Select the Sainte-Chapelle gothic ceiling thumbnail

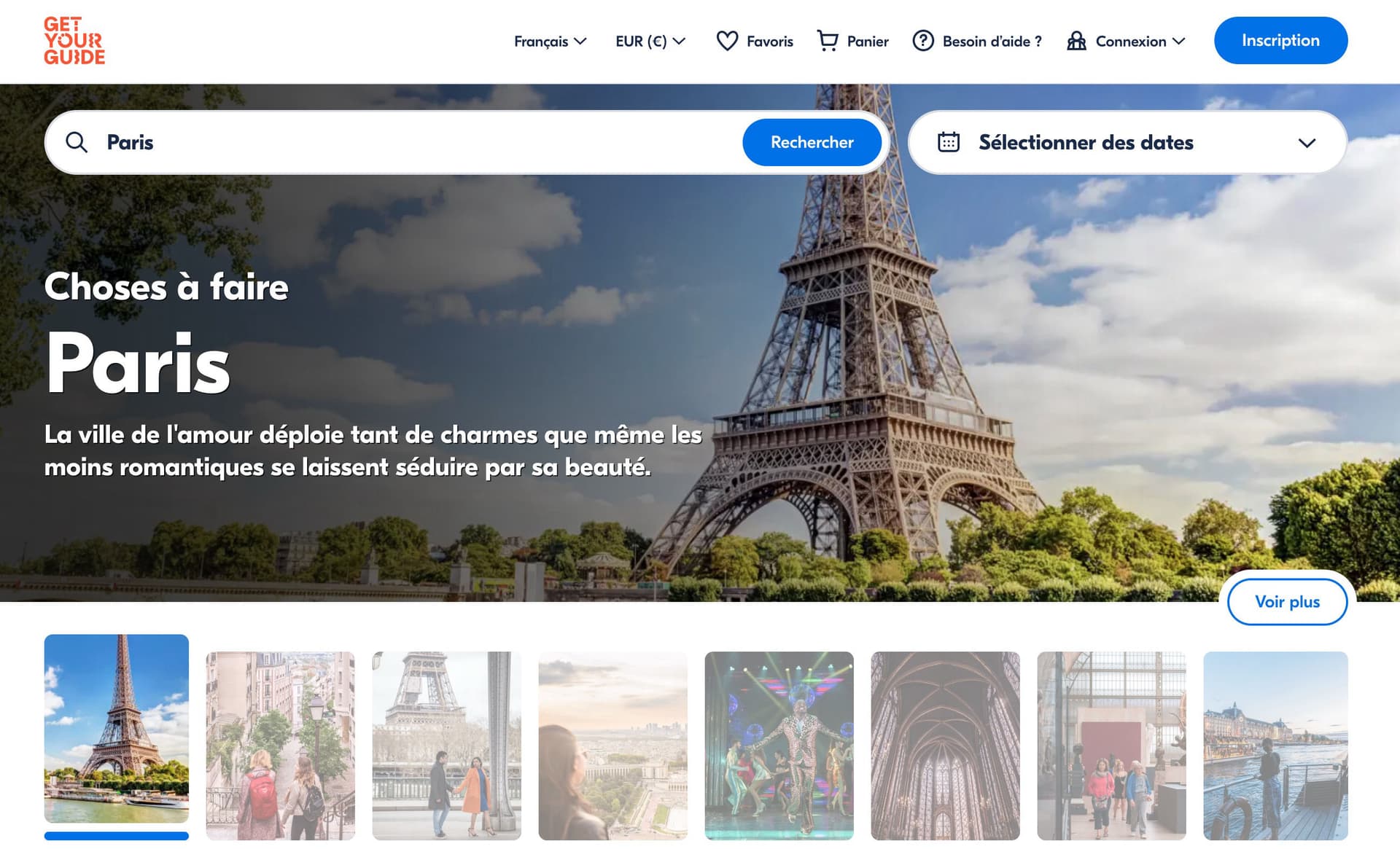pyautogui.click(x=945, y=746)
